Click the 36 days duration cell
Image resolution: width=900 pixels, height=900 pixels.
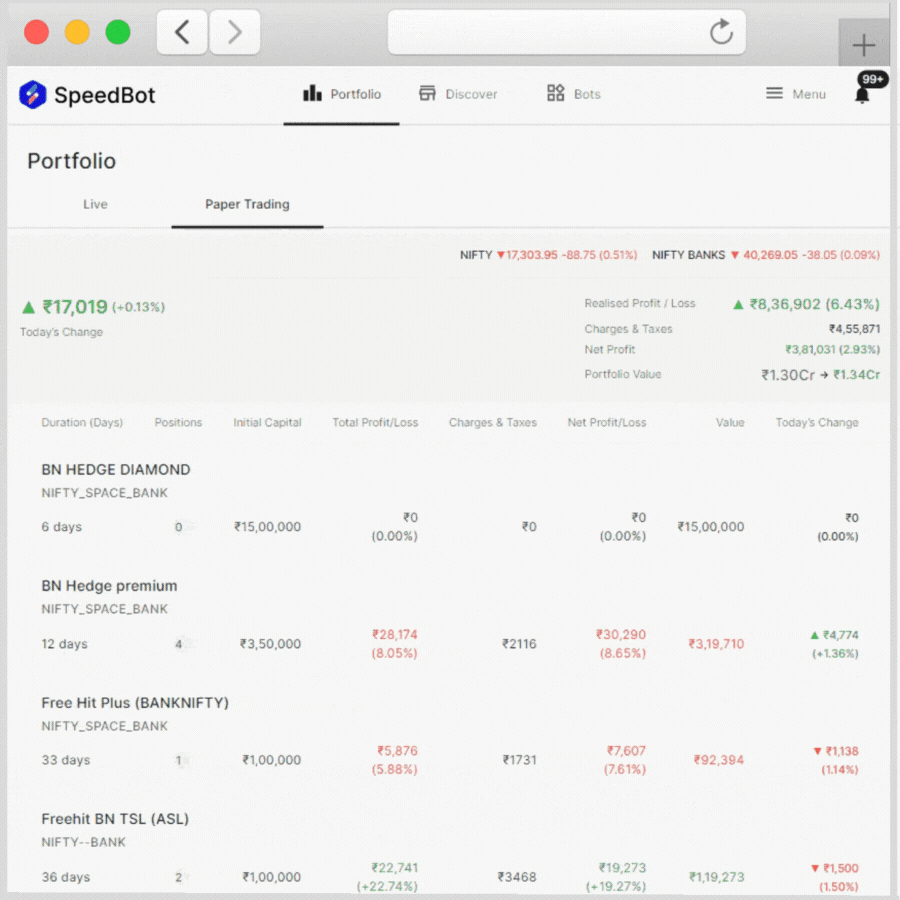click(65, 877)
